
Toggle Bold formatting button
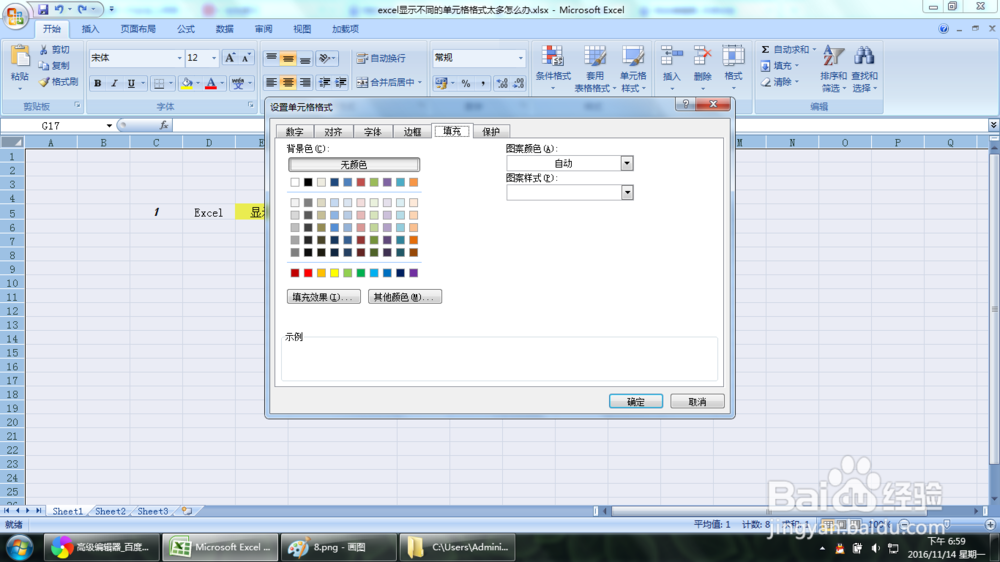click(x=98, y=83)
